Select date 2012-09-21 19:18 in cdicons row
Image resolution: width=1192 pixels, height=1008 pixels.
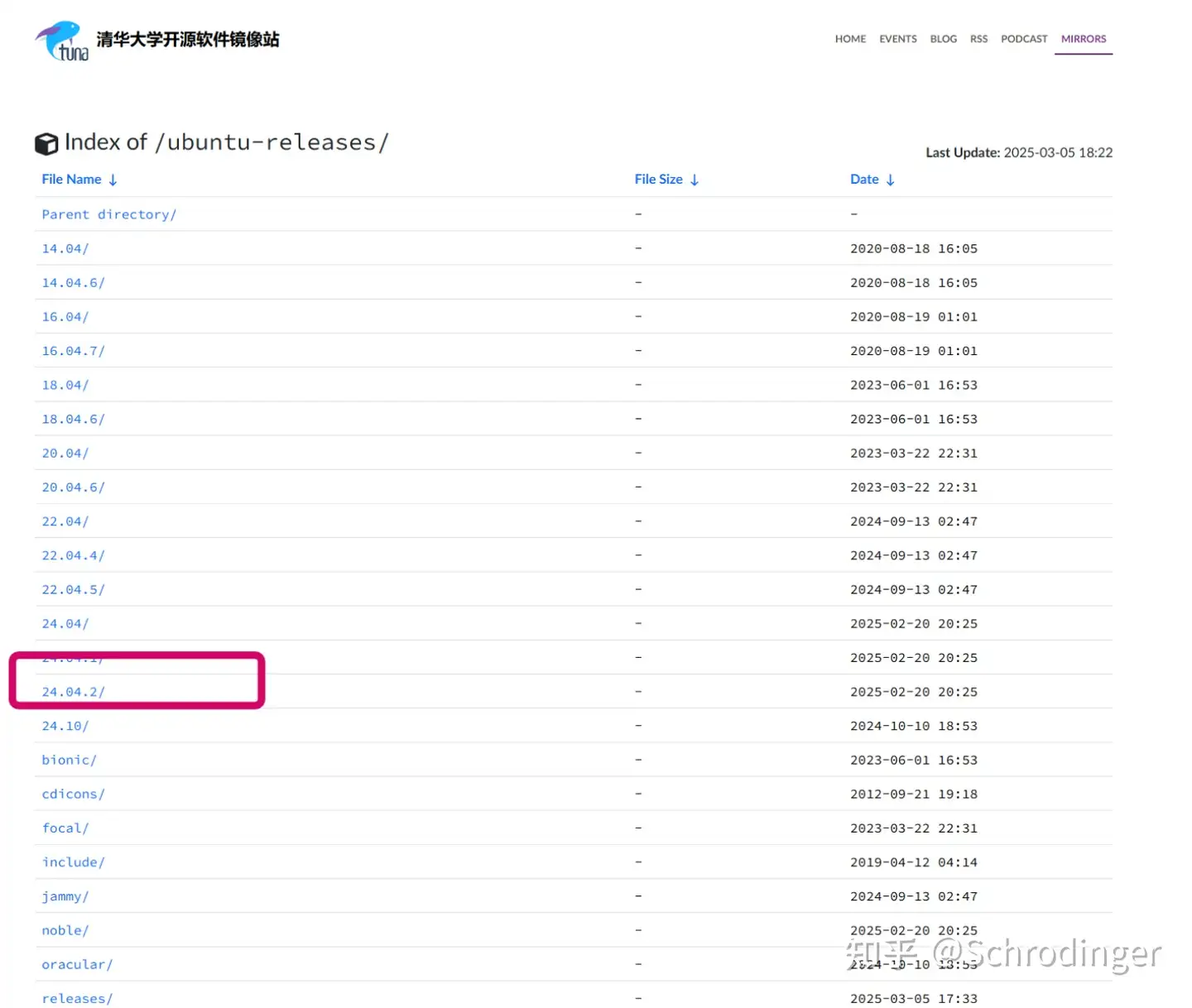click(x=914, y=794)
